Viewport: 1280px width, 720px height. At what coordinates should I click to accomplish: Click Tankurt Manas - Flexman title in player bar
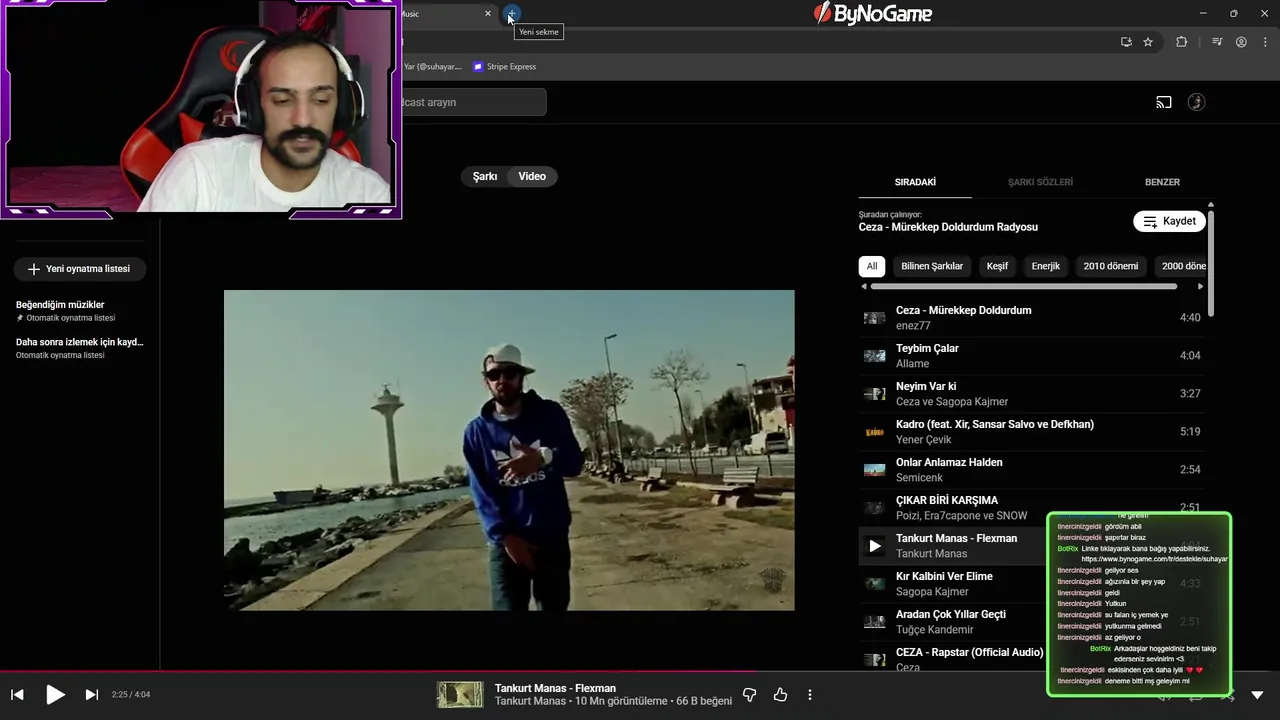pos(555,688)
